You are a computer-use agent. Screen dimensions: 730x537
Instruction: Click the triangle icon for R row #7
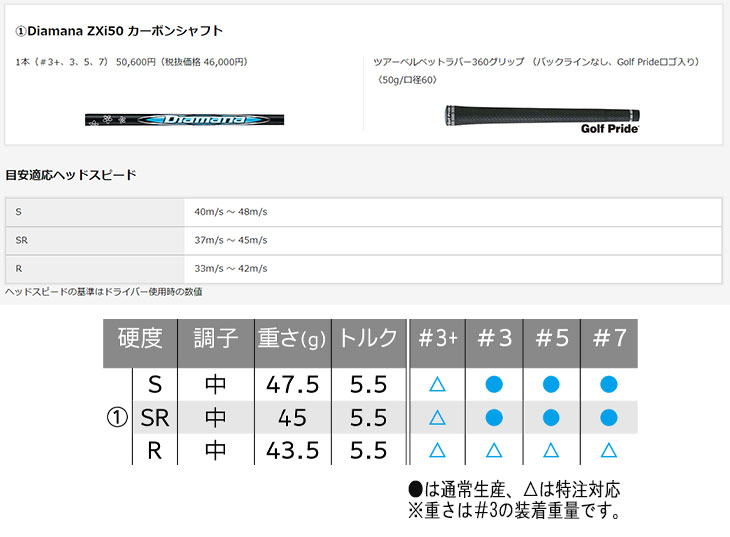[609, 450]
